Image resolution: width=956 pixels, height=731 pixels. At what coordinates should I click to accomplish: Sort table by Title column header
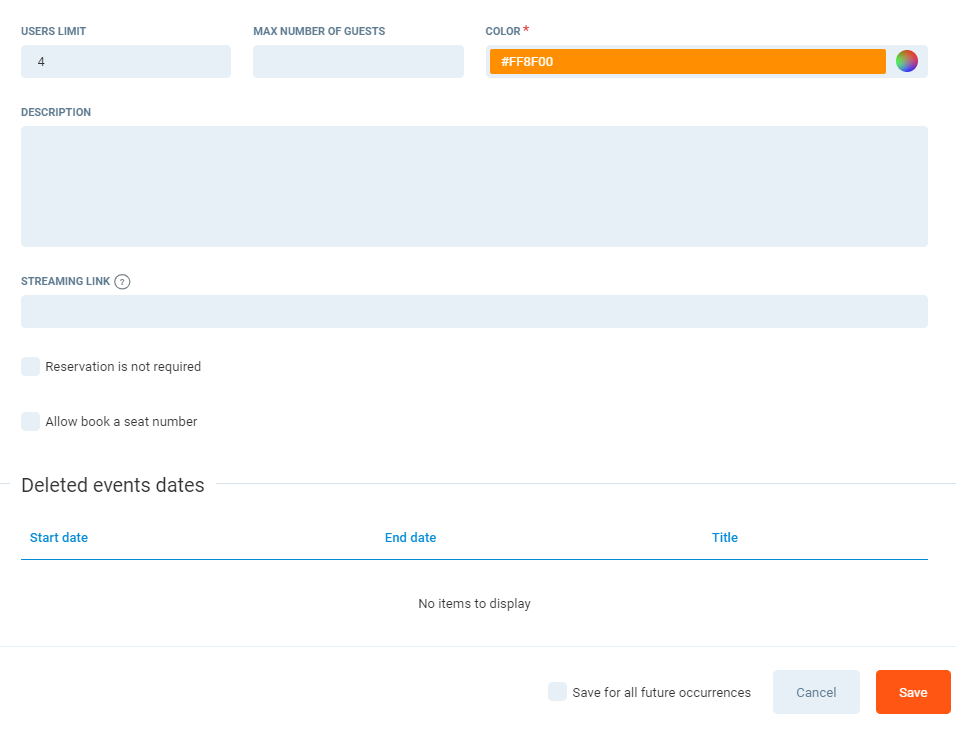[x=724, y=538]
